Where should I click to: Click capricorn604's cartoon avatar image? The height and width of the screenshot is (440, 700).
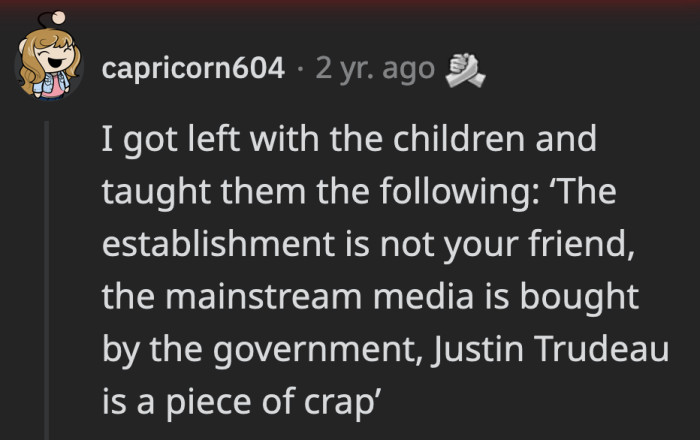[x=48, y=68]
